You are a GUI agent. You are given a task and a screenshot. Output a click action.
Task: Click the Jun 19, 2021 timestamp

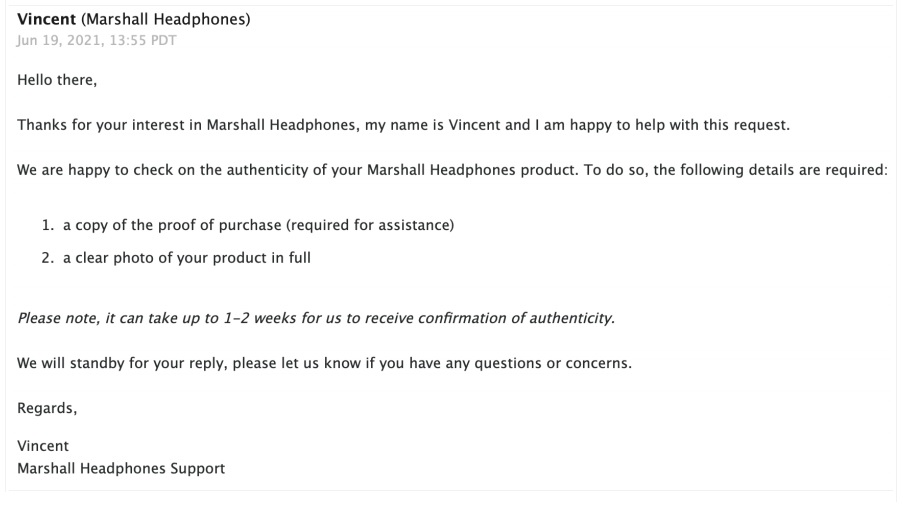point(57,40)
